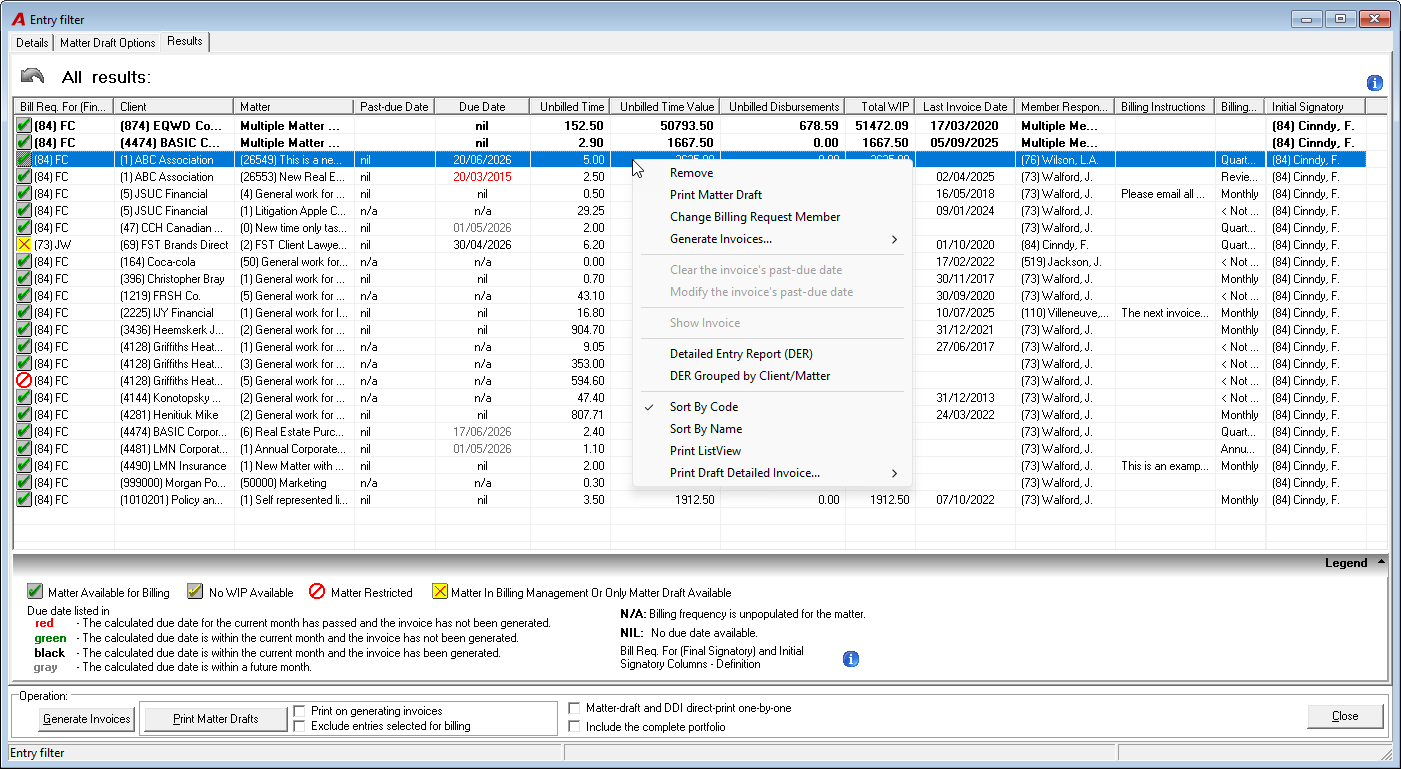Sort the table by the Due Date column header
Image resolution: width=1401 pixels, height=769 pixels.
pos(483,107)
